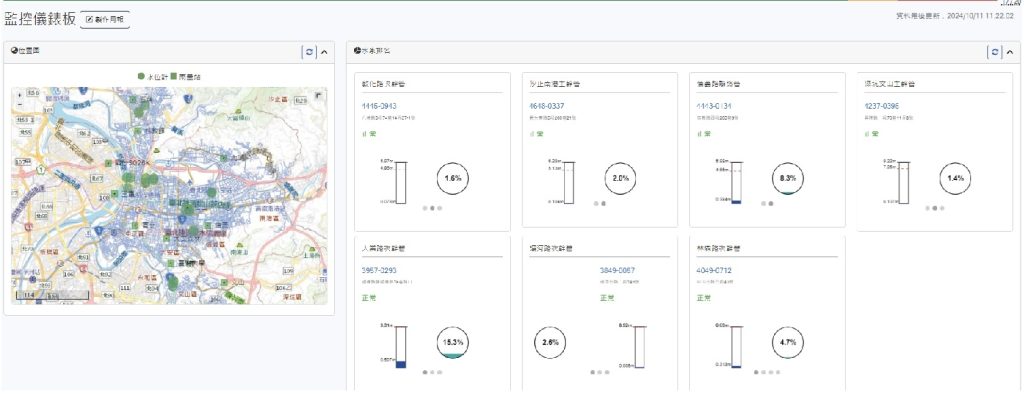The image size is (1024, 396).
Task: Toggle rainfall station legend item
Action: (186, 76)
